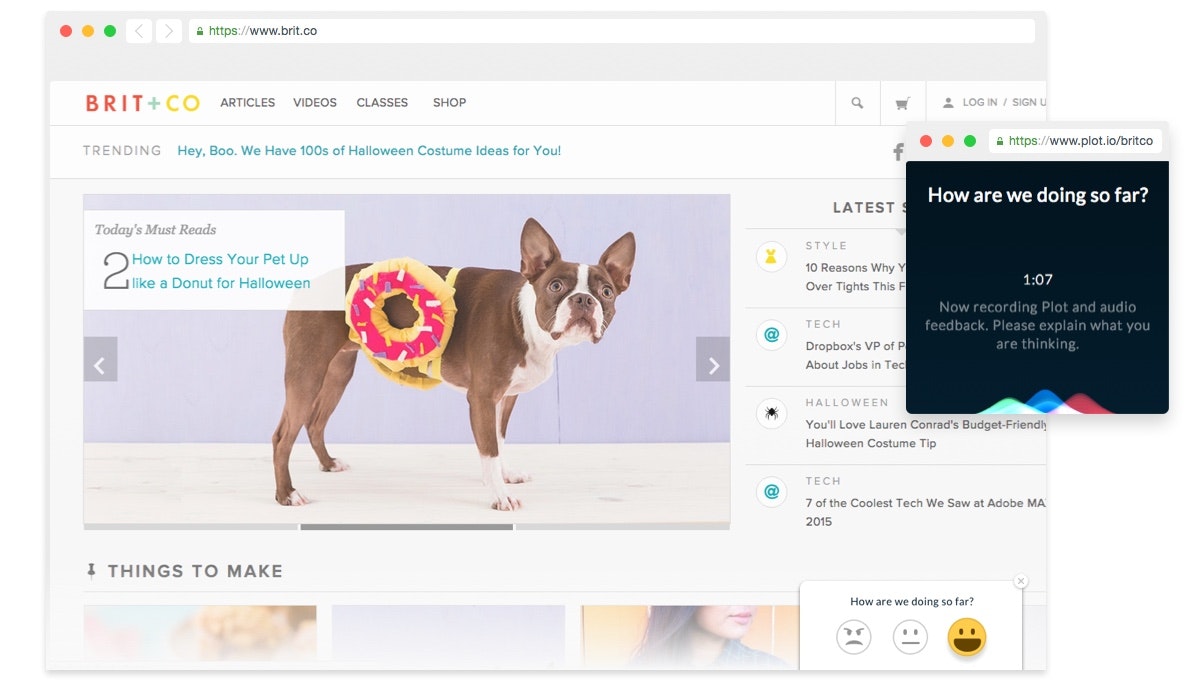Click the Style category dress icon

[x=771, y=257]
